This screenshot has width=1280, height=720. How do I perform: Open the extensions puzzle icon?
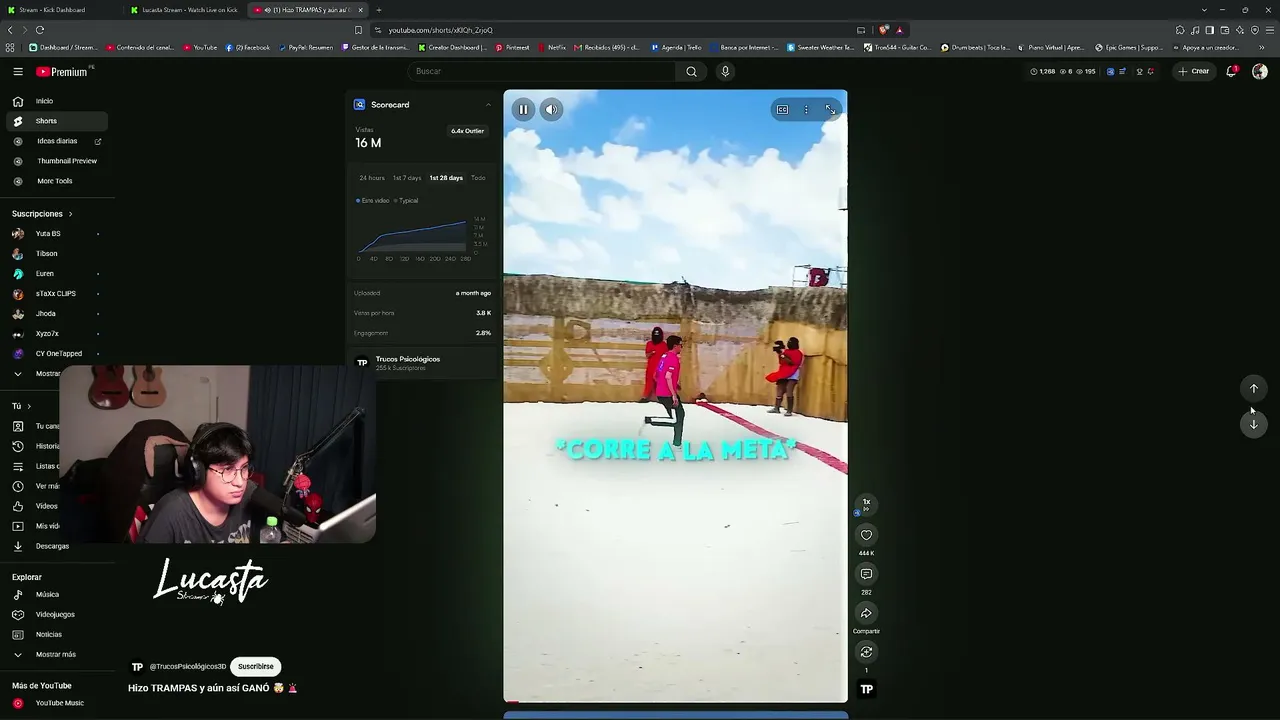coord(1180,30)
